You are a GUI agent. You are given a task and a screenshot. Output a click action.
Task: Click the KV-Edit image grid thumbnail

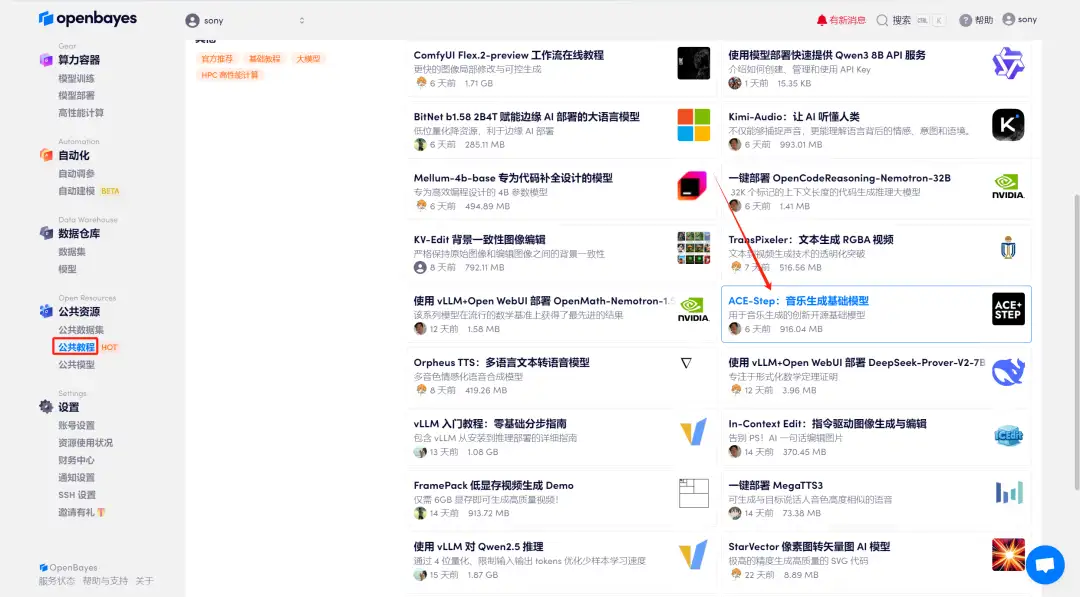694,248
